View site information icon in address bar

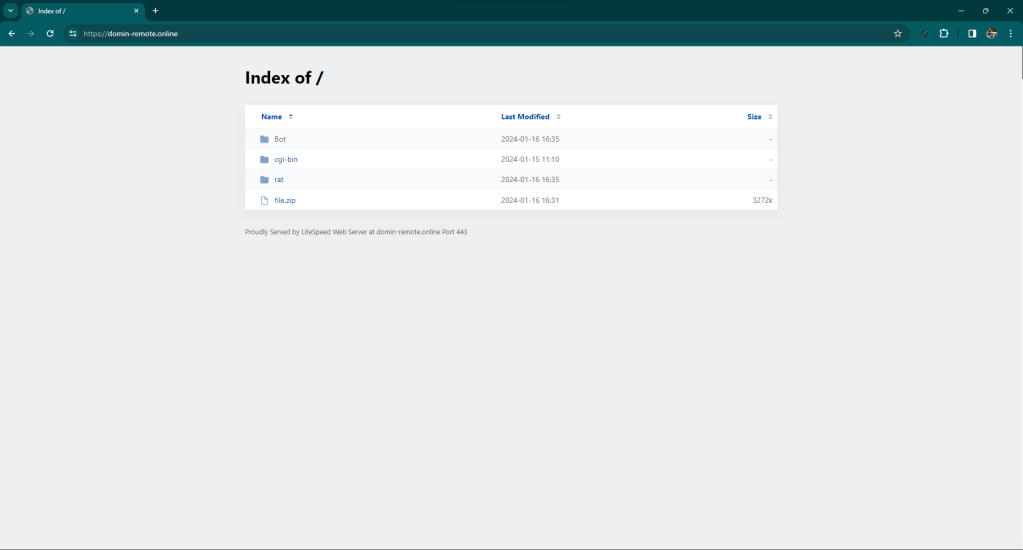tap(72, 33)
